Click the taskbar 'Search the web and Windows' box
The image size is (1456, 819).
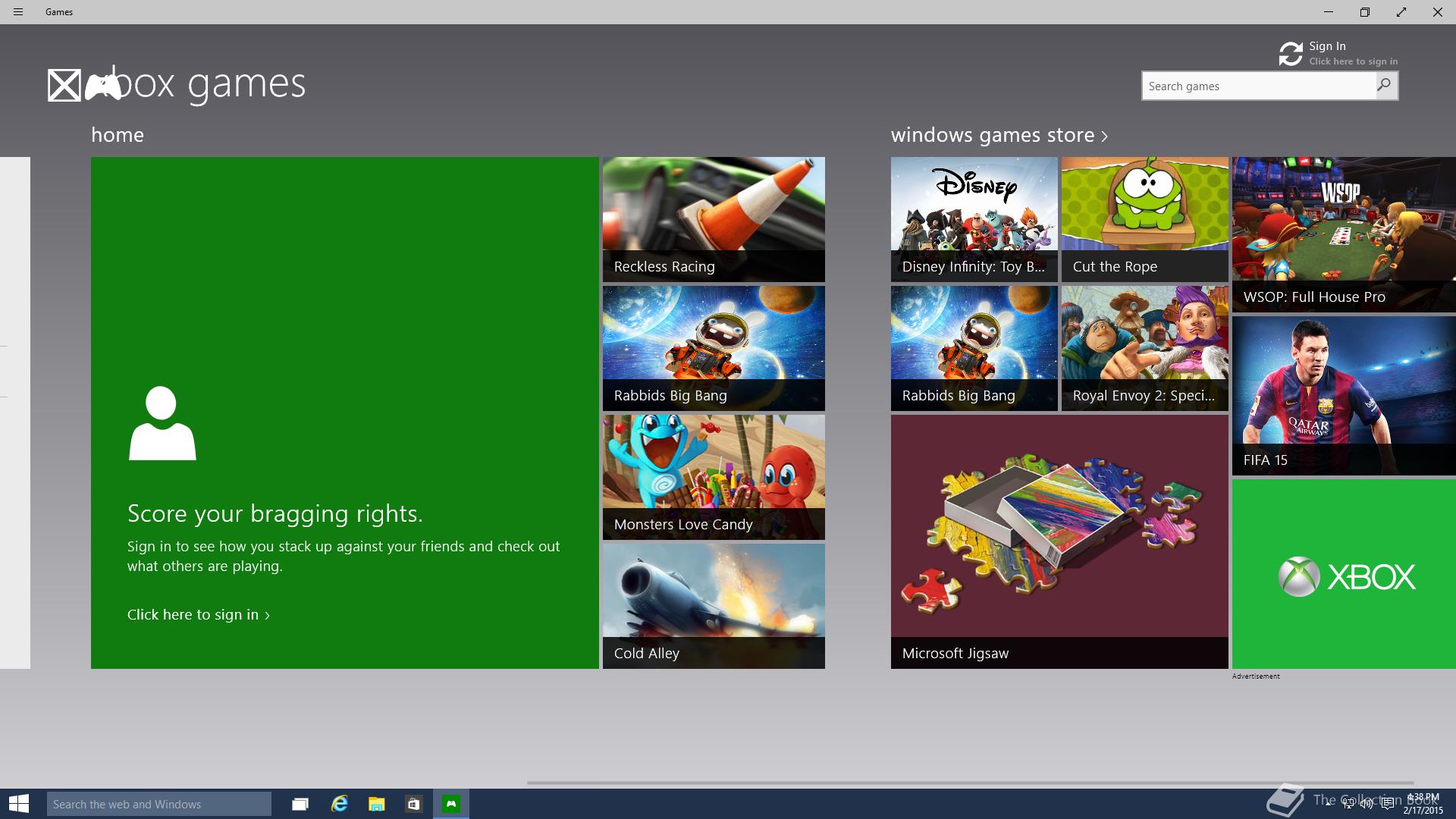tap(159, 804)
